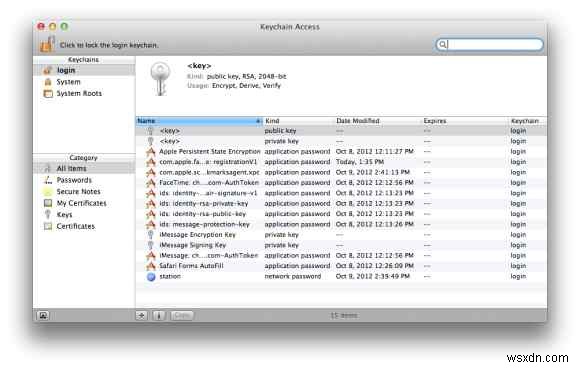Show the Secure Notes category
The width and height of the screenshot is (580, 368).
point(84,191)
